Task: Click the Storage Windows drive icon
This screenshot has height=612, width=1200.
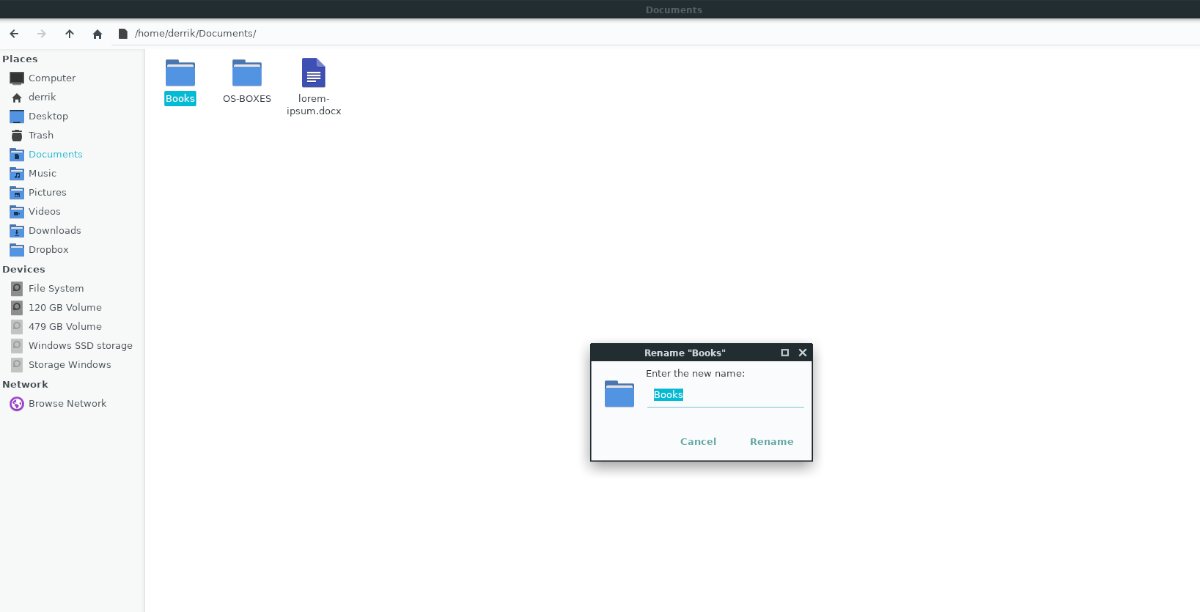Action: pos(16,364)
